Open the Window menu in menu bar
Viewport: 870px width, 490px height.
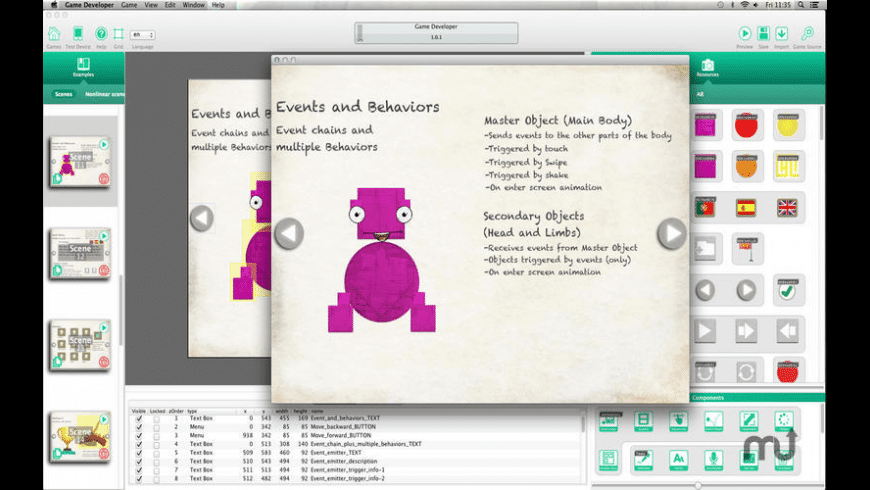(193, 5)
